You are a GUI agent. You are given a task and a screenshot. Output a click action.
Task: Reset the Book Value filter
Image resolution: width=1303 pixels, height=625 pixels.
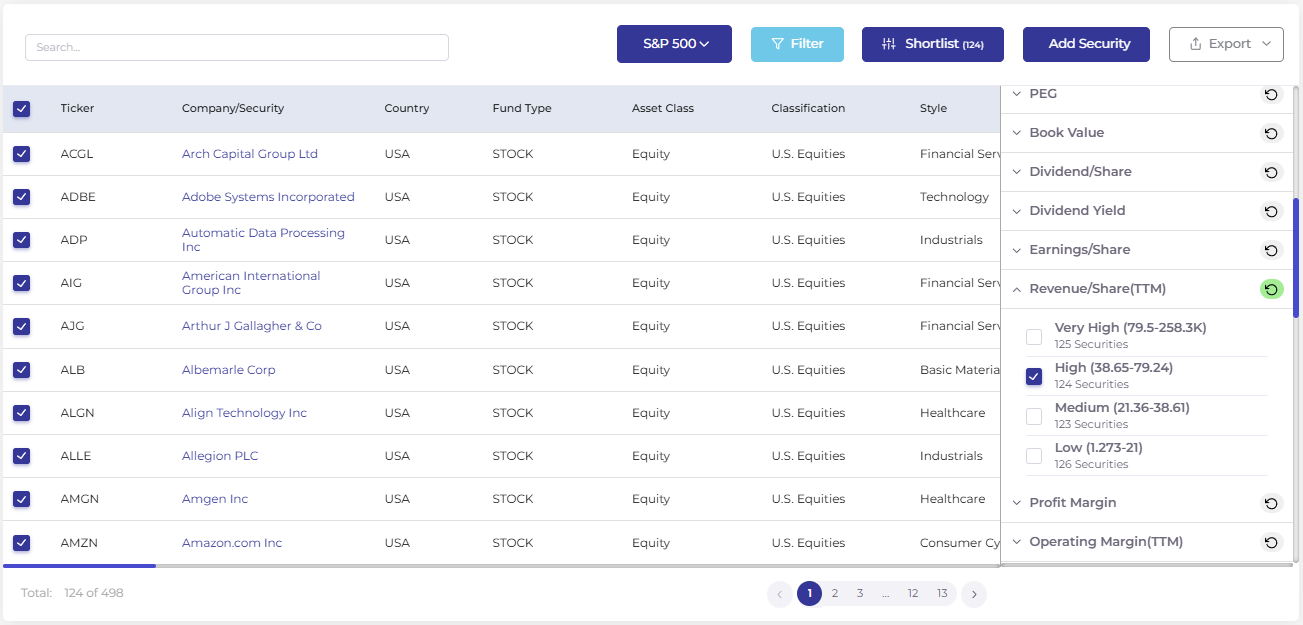(x=1271, y=133)
